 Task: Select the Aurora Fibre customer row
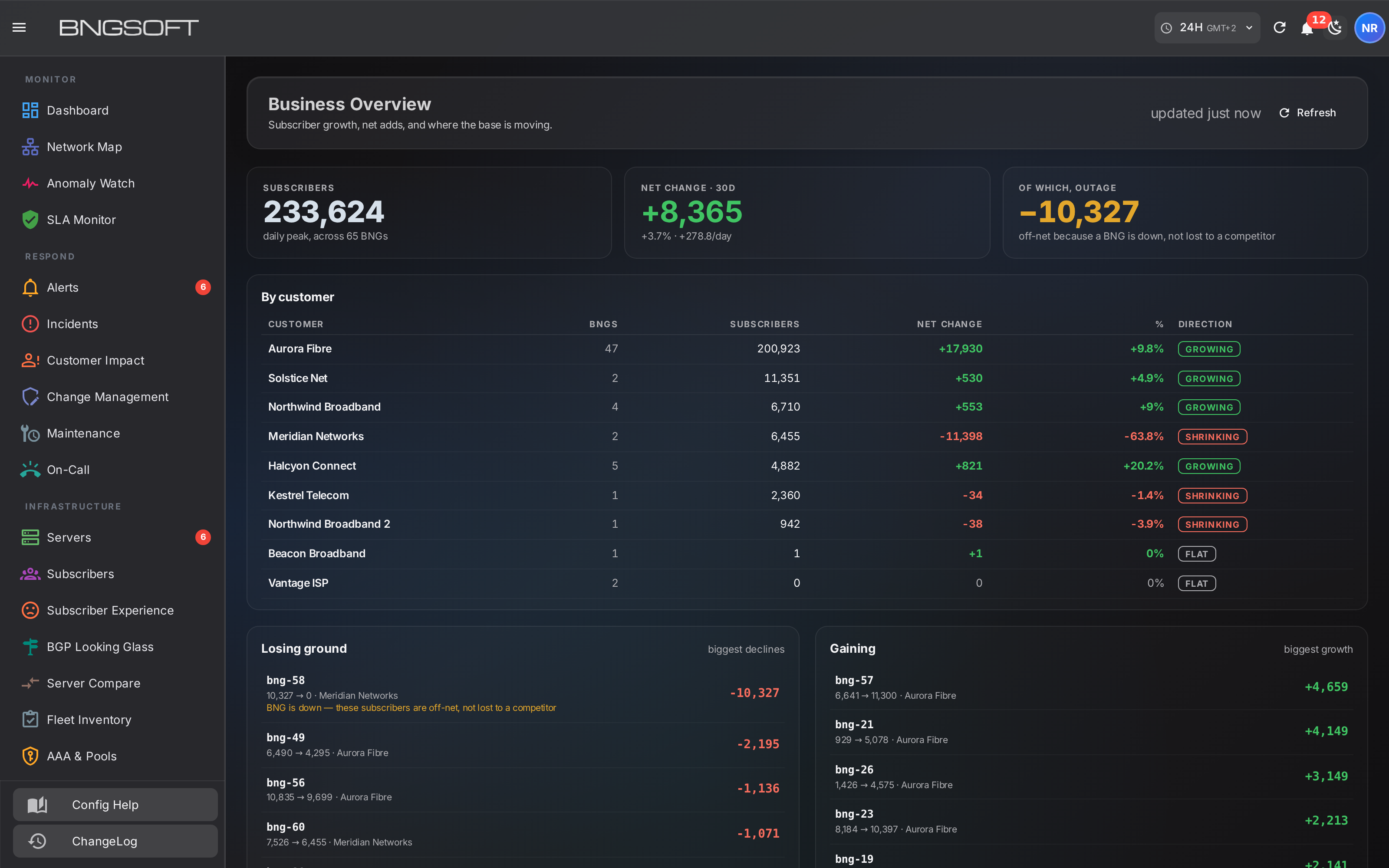click(807, 349)
